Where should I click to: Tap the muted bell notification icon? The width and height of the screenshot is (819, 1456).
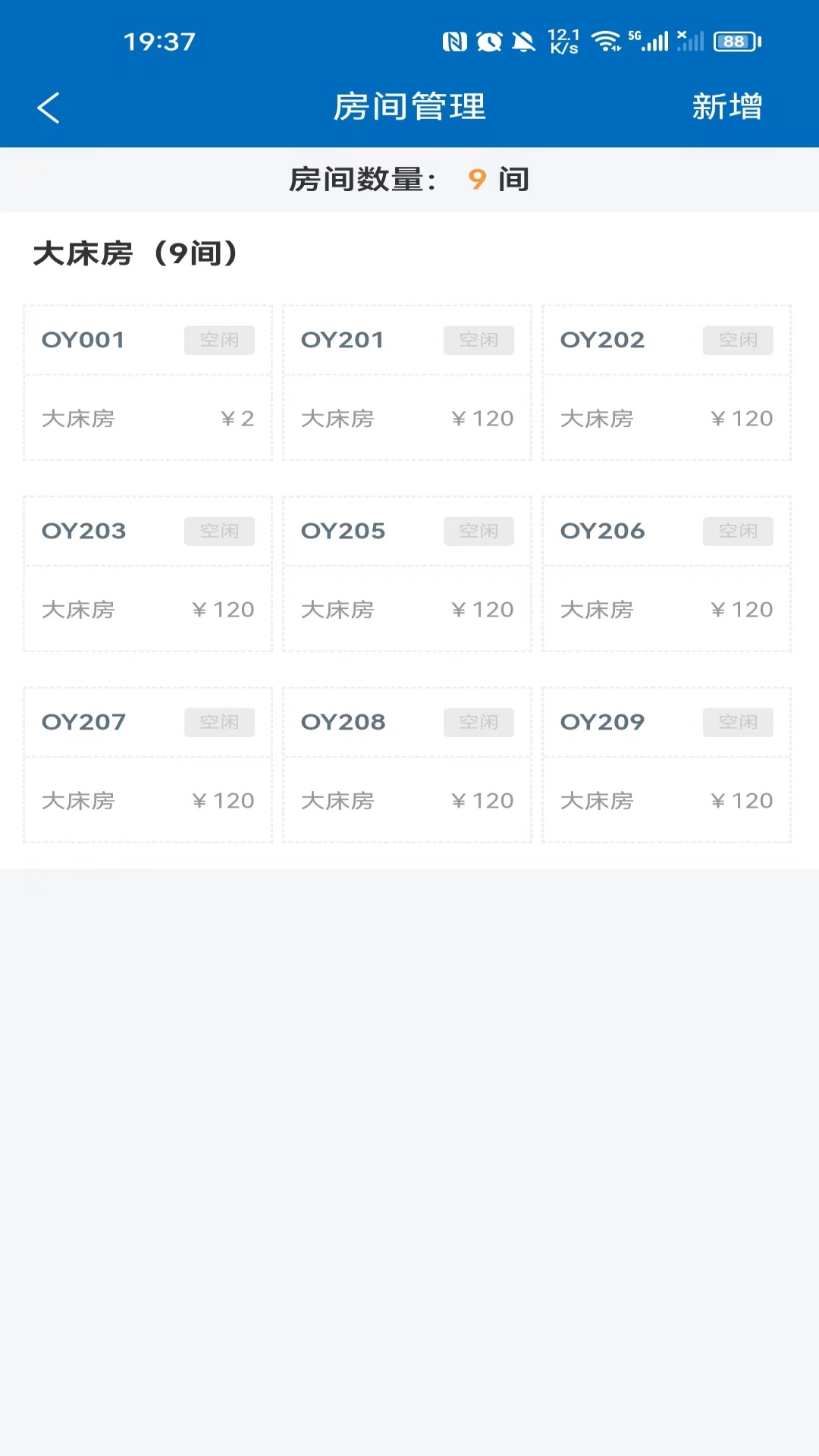tap(523, 42)
